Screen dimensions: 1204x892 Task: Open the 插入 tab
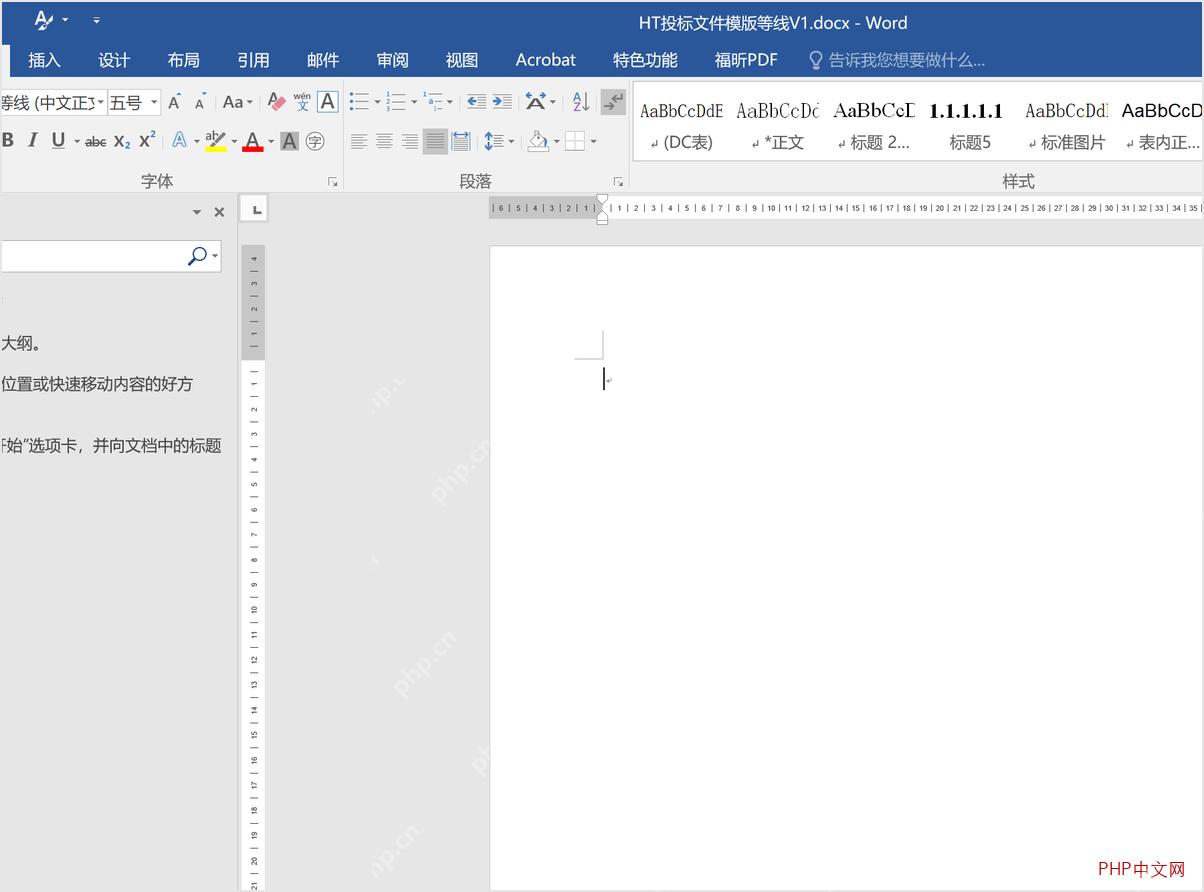coord(44,60)
